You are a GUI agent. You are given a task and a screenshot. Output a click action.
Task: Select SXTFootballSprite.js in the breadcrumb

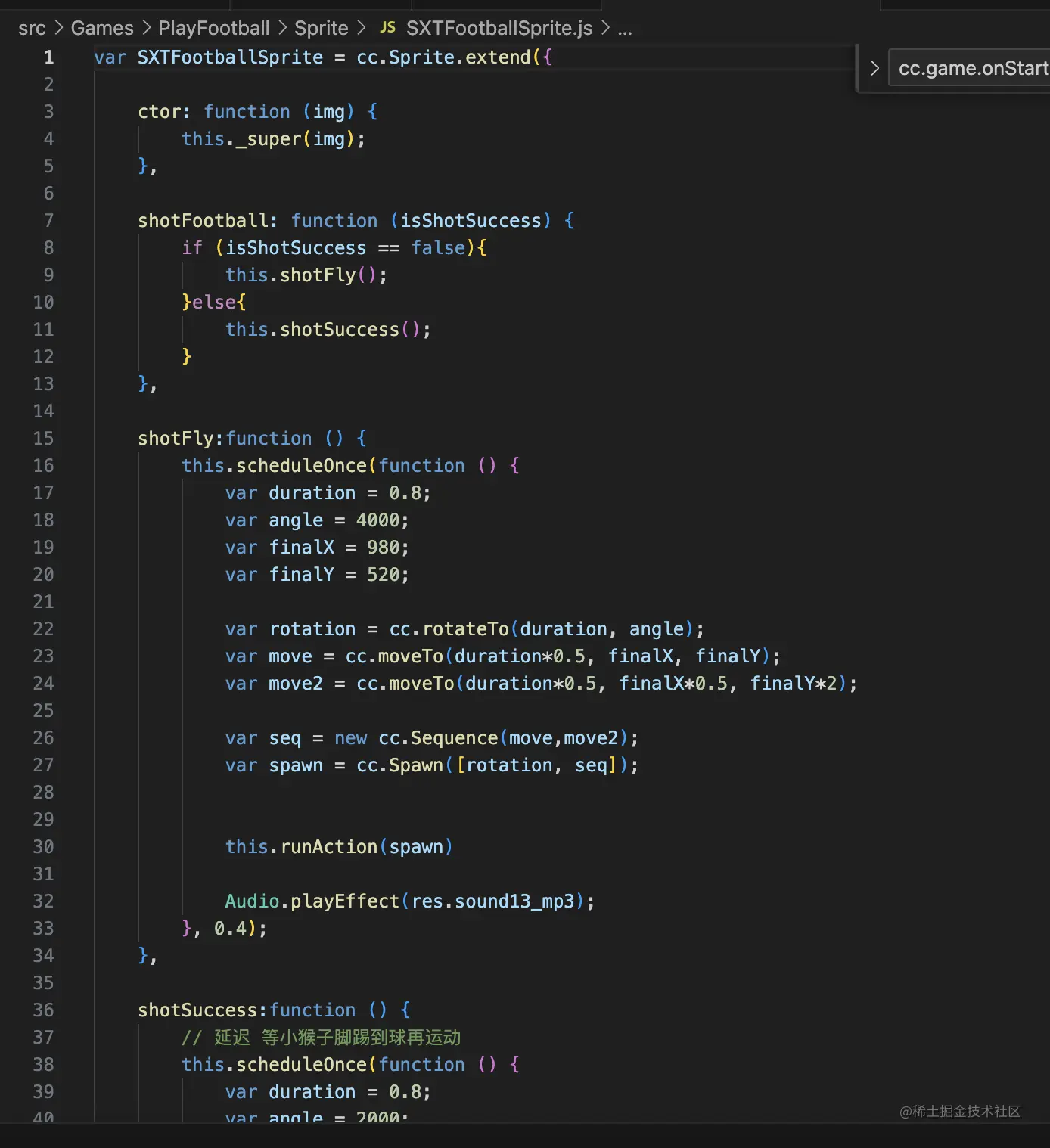point(499,27)
